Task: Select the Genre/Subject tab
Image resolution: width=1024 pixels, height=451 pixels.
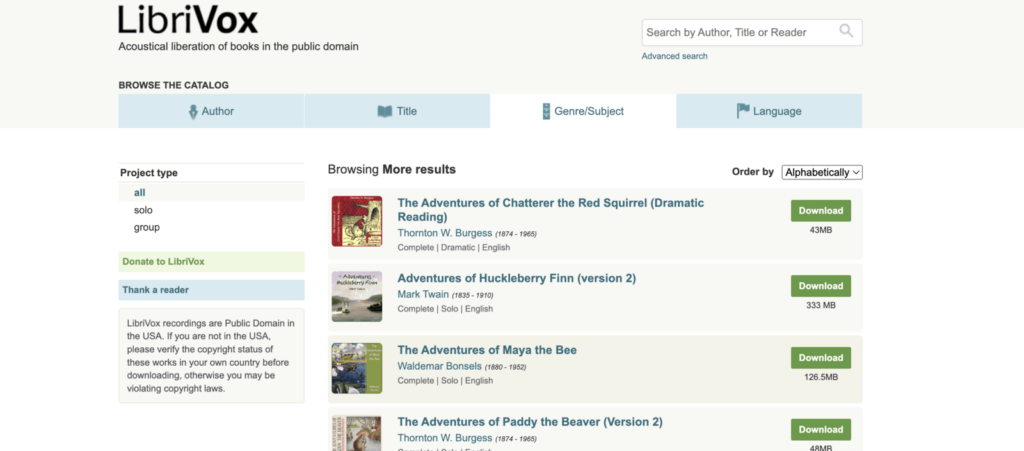Action: (583, 111)
